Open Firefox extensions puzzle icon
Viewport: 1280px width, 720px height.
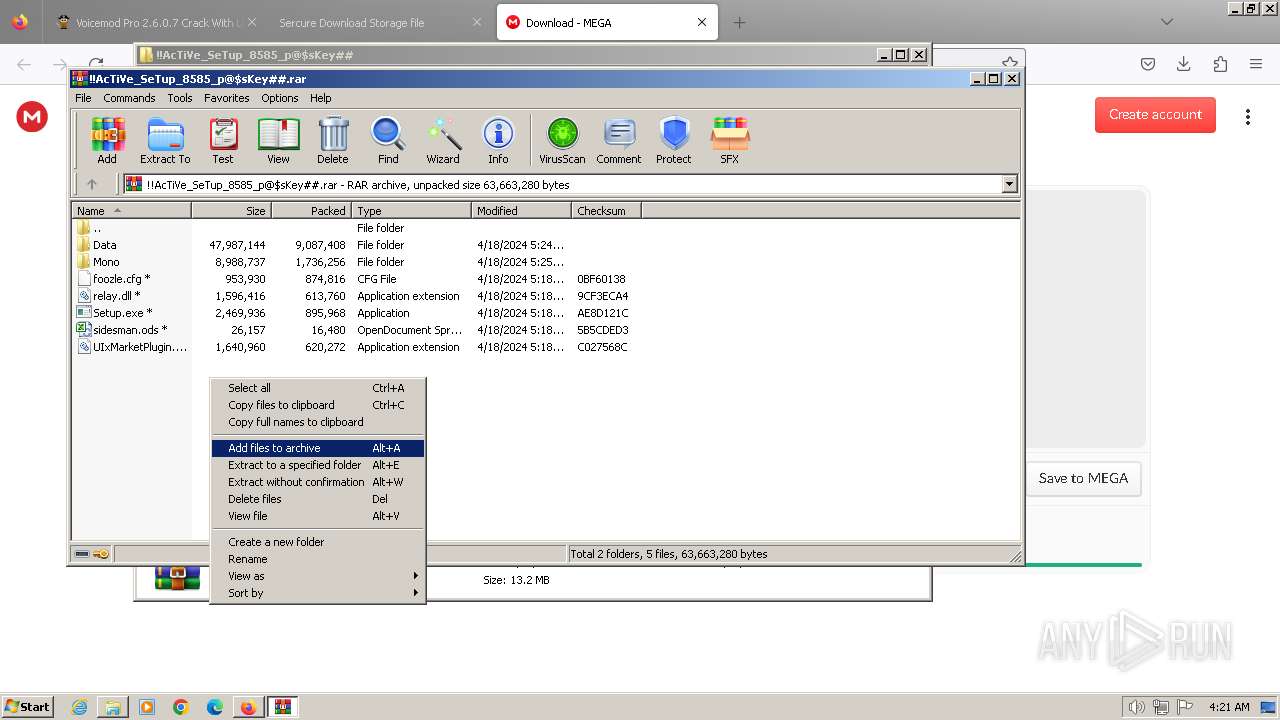(x=1220, y=64)
